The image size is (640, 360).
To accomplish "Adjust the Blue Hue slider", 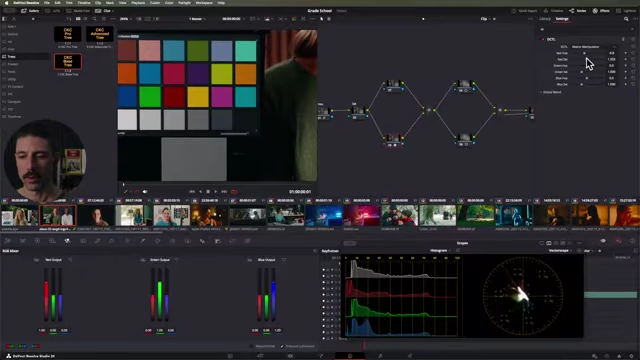I will tap(587, 78).
